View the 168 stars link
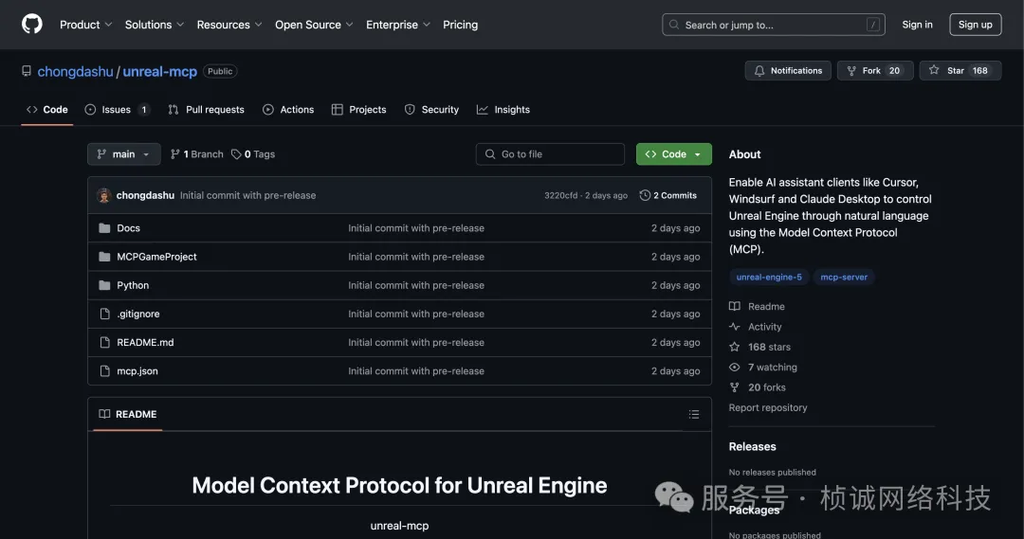The height and width of the screenshot is (539, 1024). pyautogui.click(x=760, y=347)
